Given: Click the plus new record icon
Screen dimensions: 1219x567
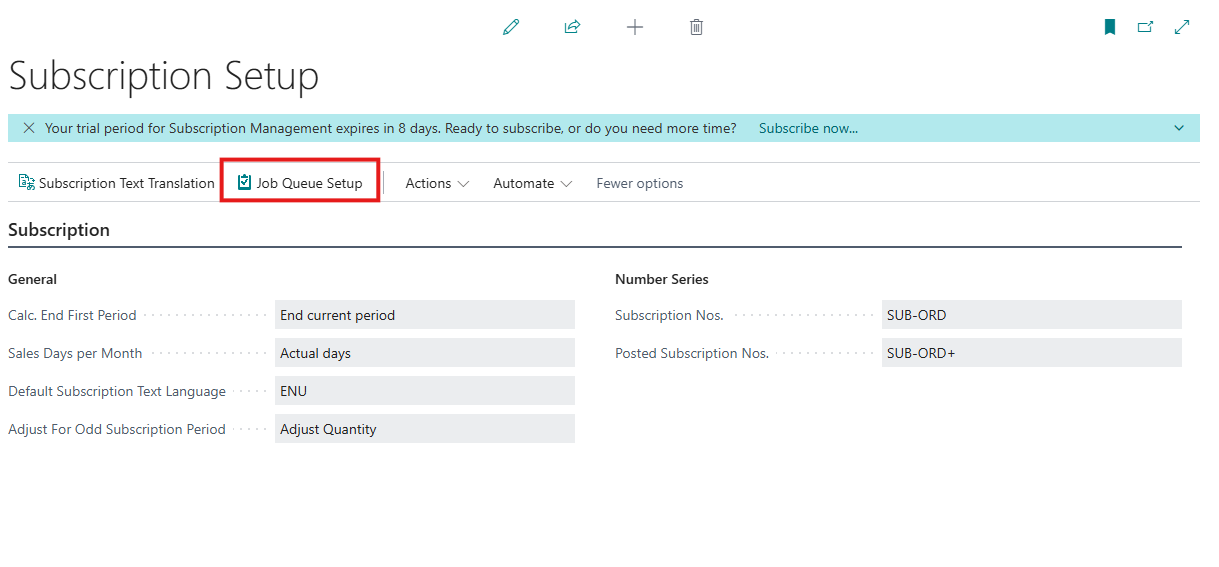Looking at the screenshot, I should (634, 28).
